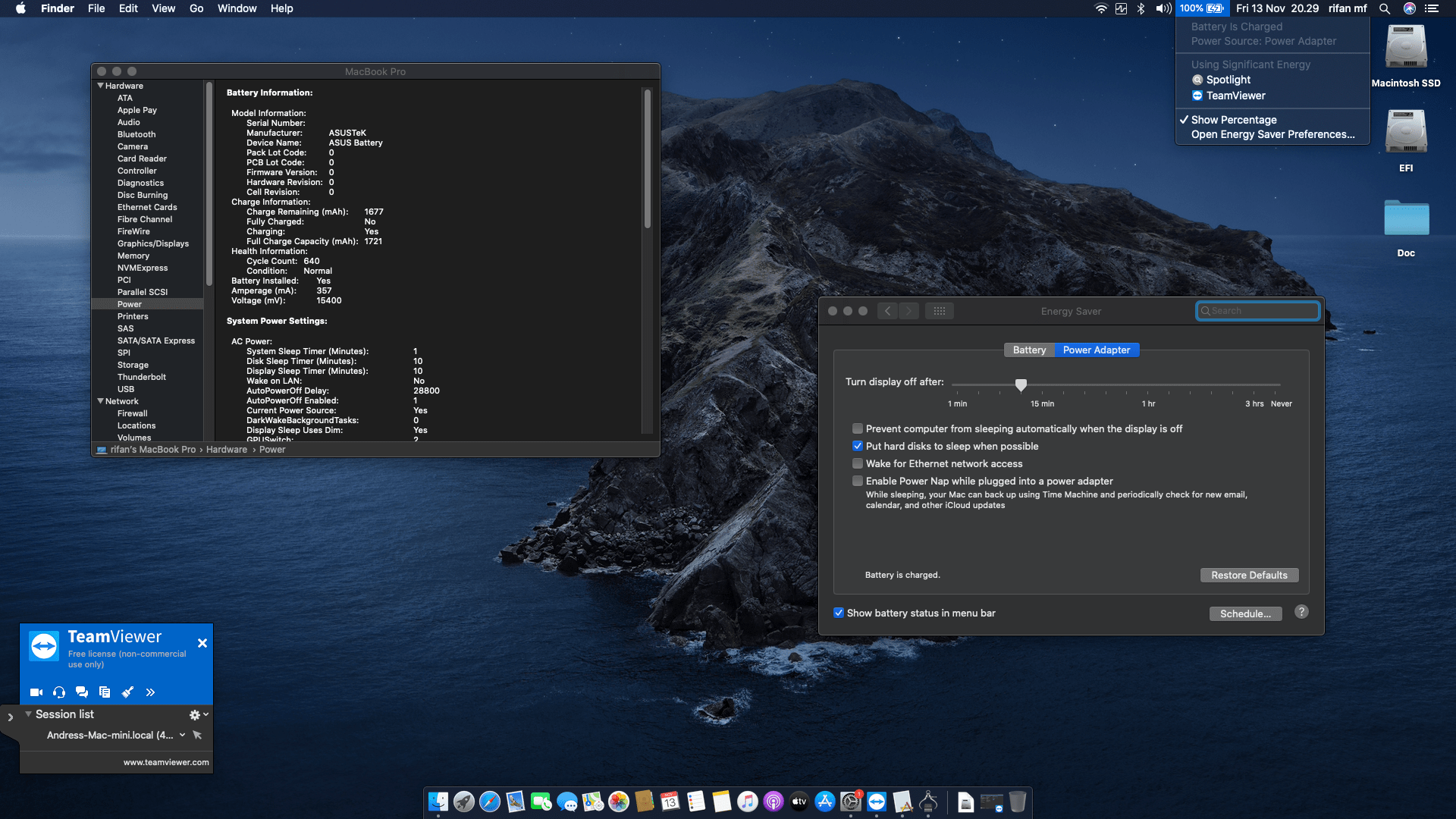Collapse the Session list section
Viewport: 1456px width, 819px height.
pos(29,714)
